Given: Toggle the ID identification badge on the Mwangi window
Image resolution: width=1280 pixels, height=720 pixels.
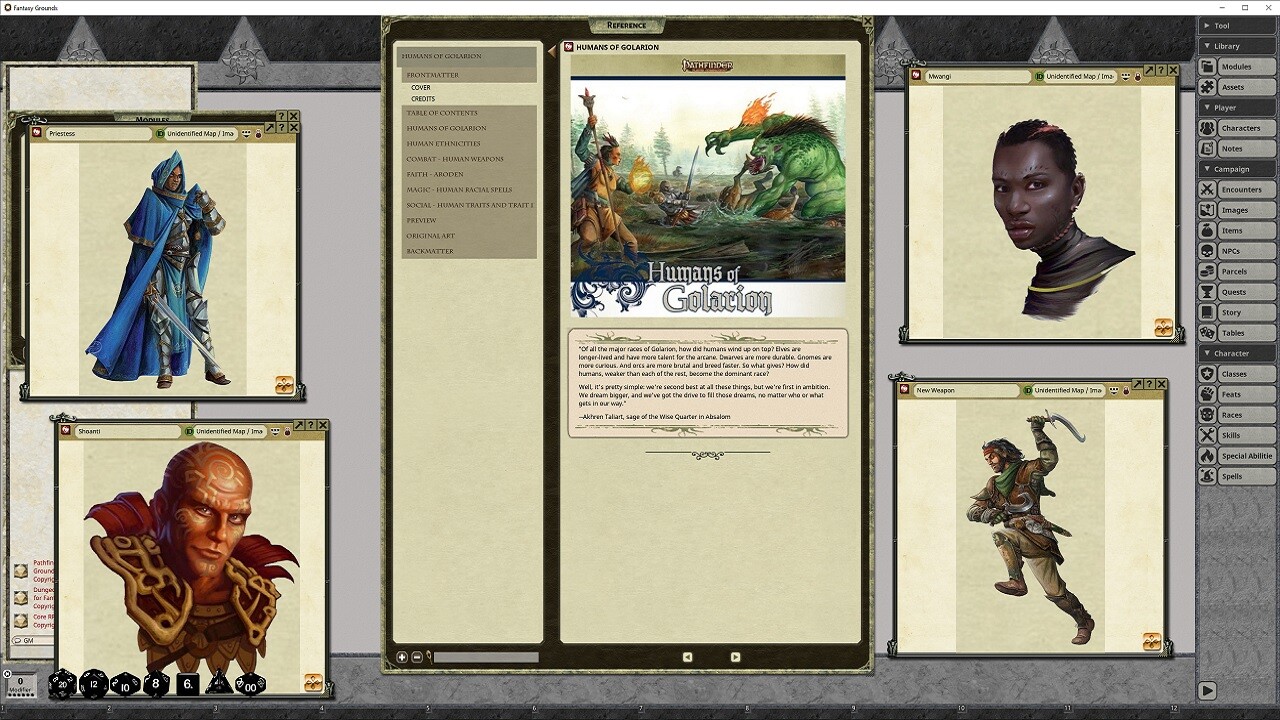Looking at the screenshot, I should tap(1041, 75).
